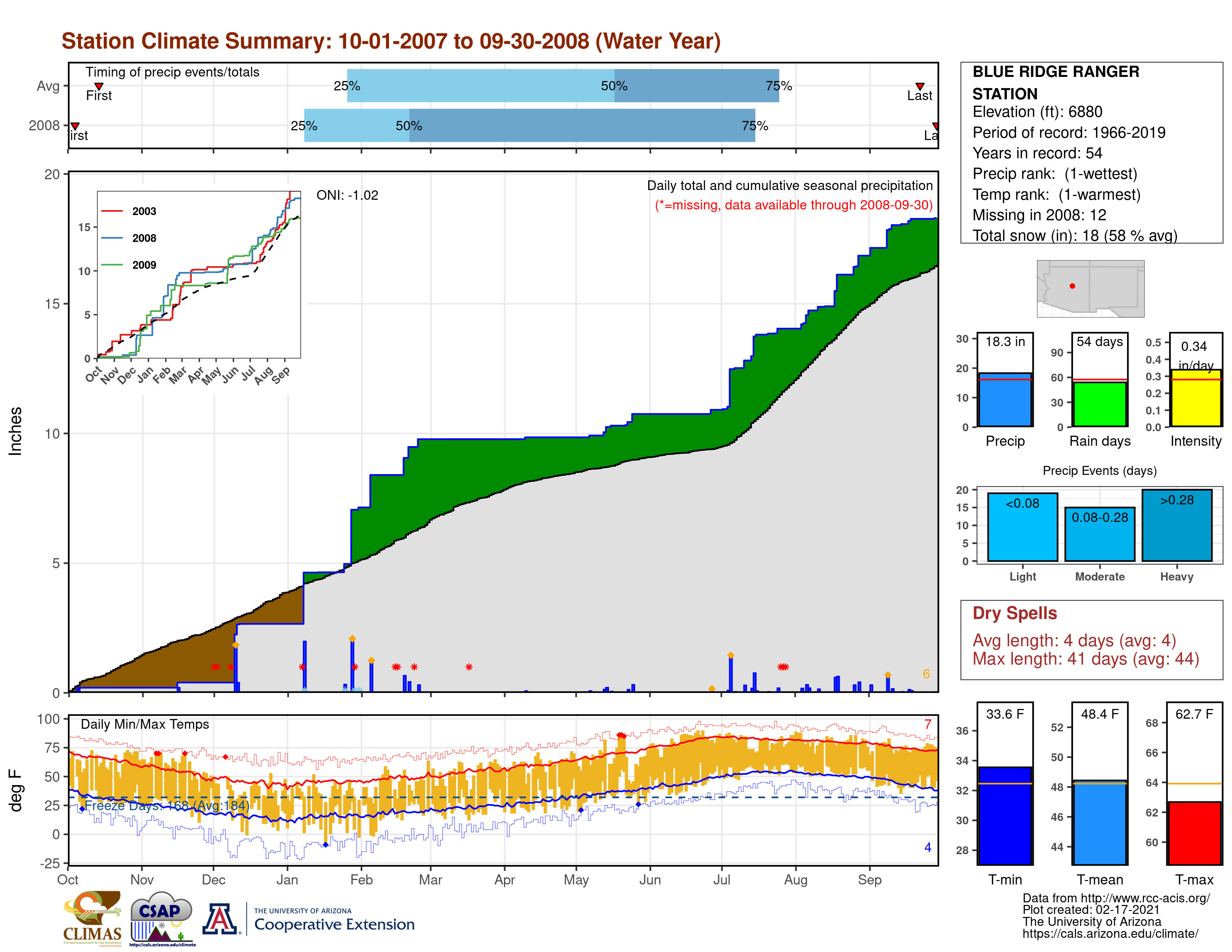Click 'Elevation (ft): 6880' text

[1037, 112]
